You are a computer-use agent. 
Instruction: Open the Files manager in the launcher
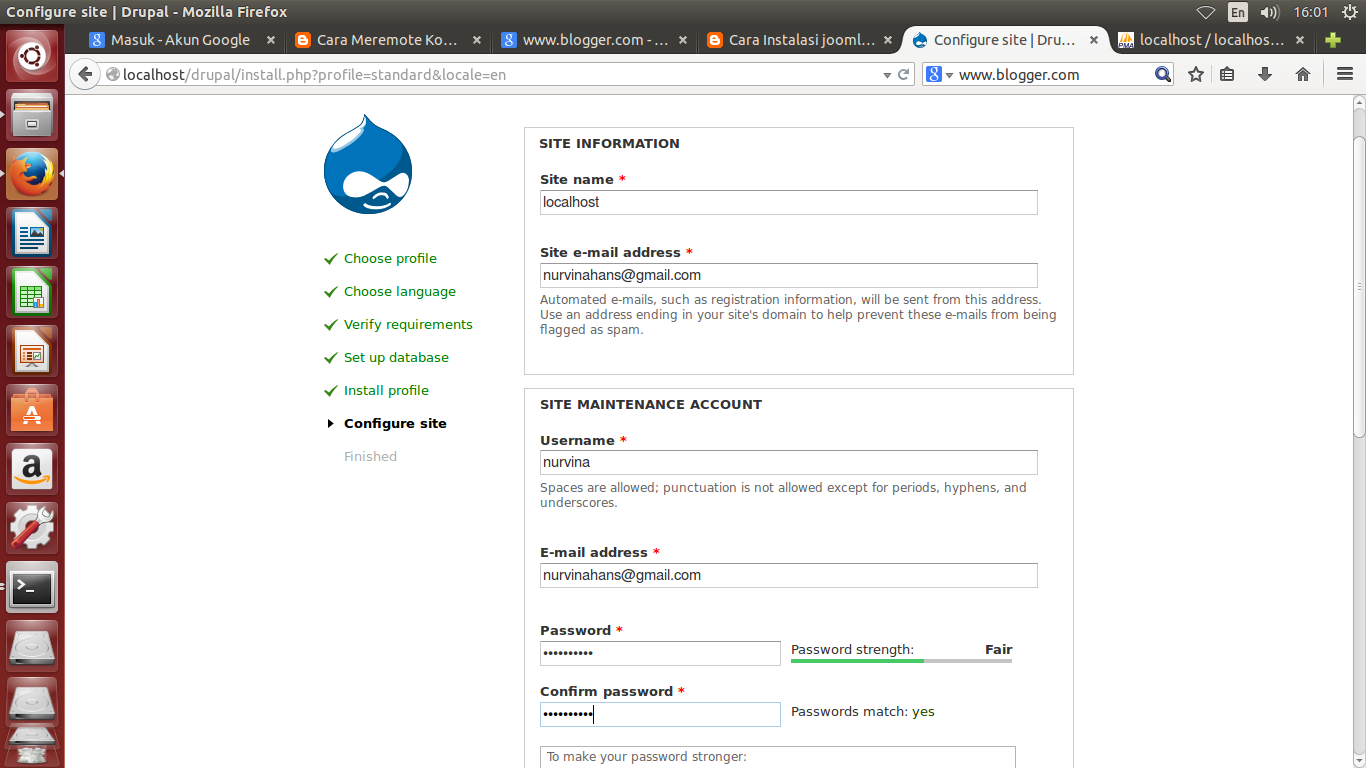coord(32,115)
